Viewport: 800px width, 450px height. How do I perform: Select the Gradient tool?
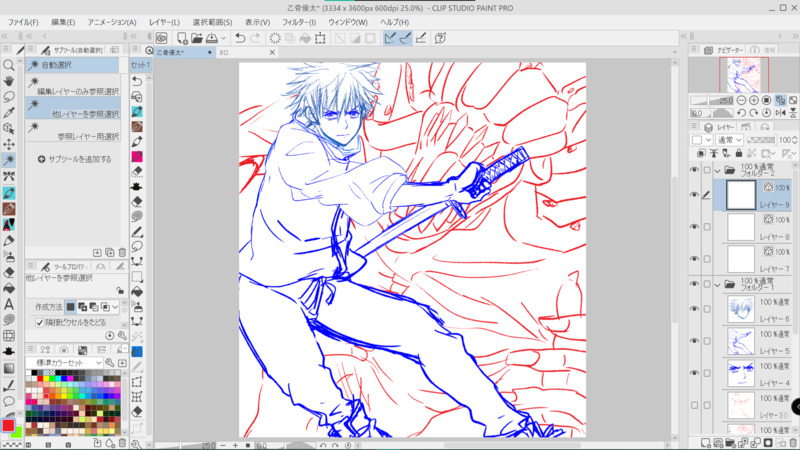pos(9,368)
